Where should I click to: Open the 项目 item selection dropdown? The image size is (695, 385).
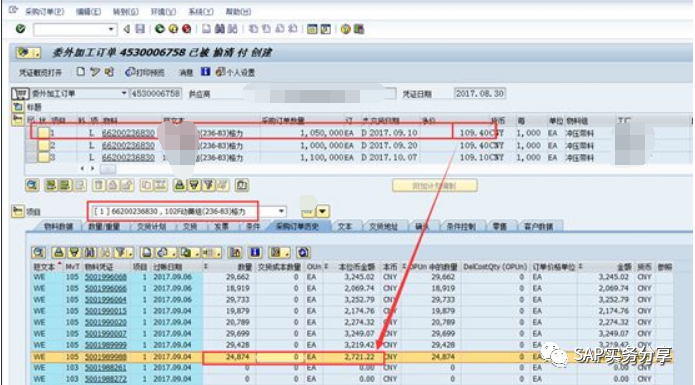click(x=281, y=211)
